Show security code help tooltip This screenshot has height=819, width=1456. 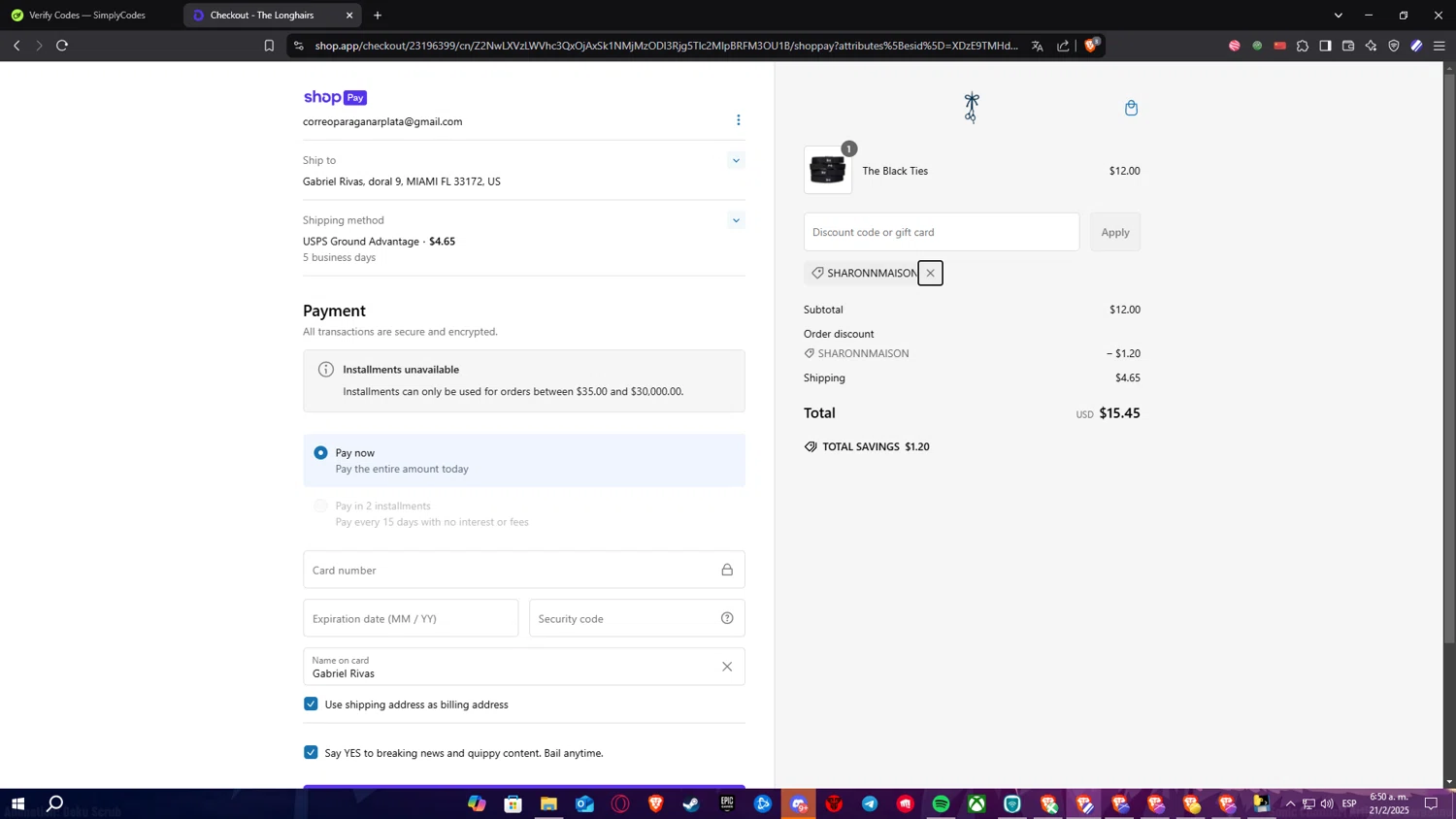726,618
